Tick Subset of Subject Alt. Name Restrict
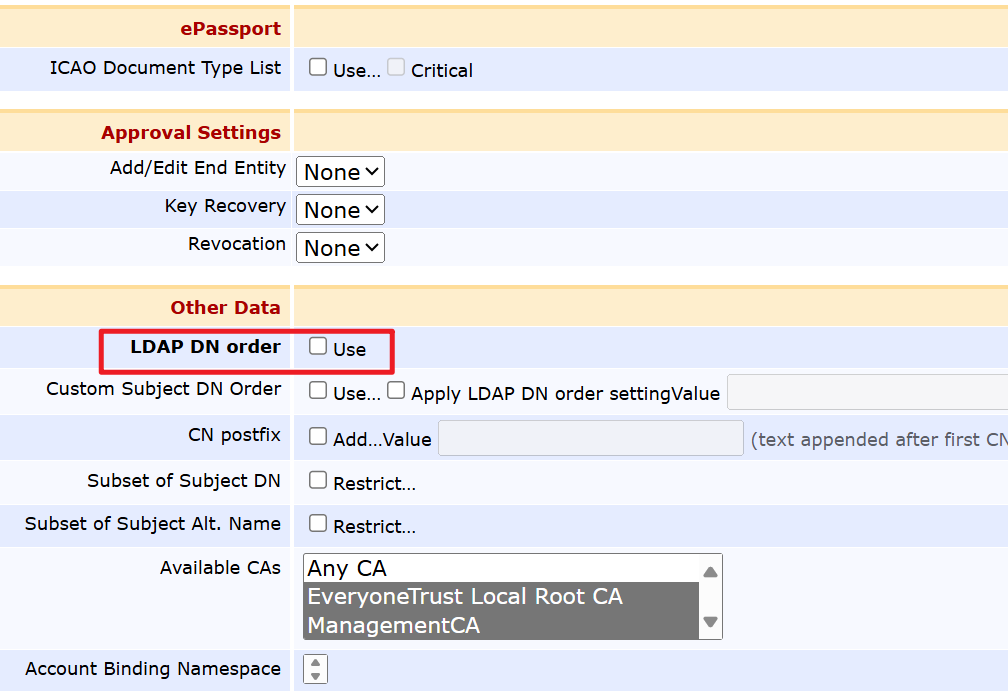The image size is (1008, 691). [318, 523]
